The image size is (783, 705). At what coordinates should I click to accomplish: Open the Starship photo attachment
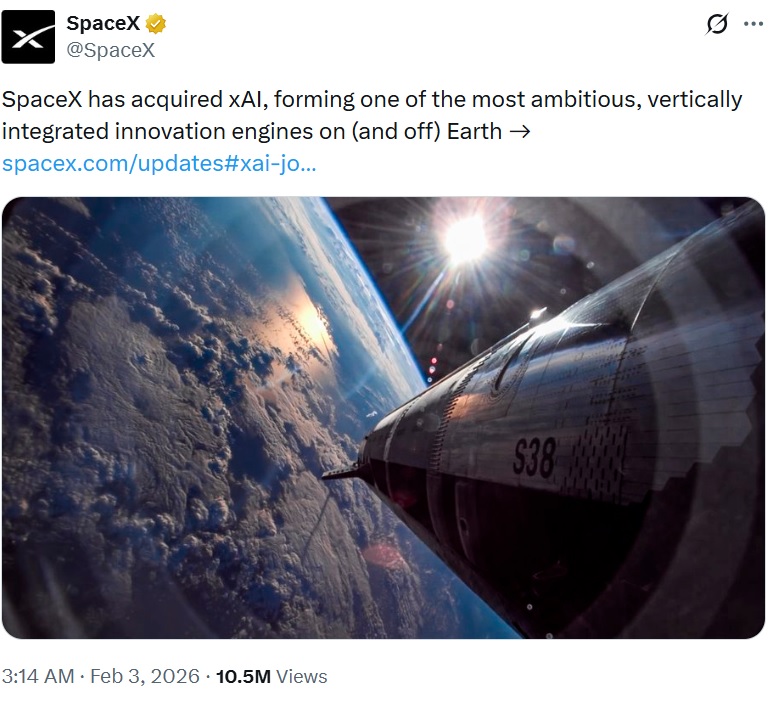click(383, 417)
